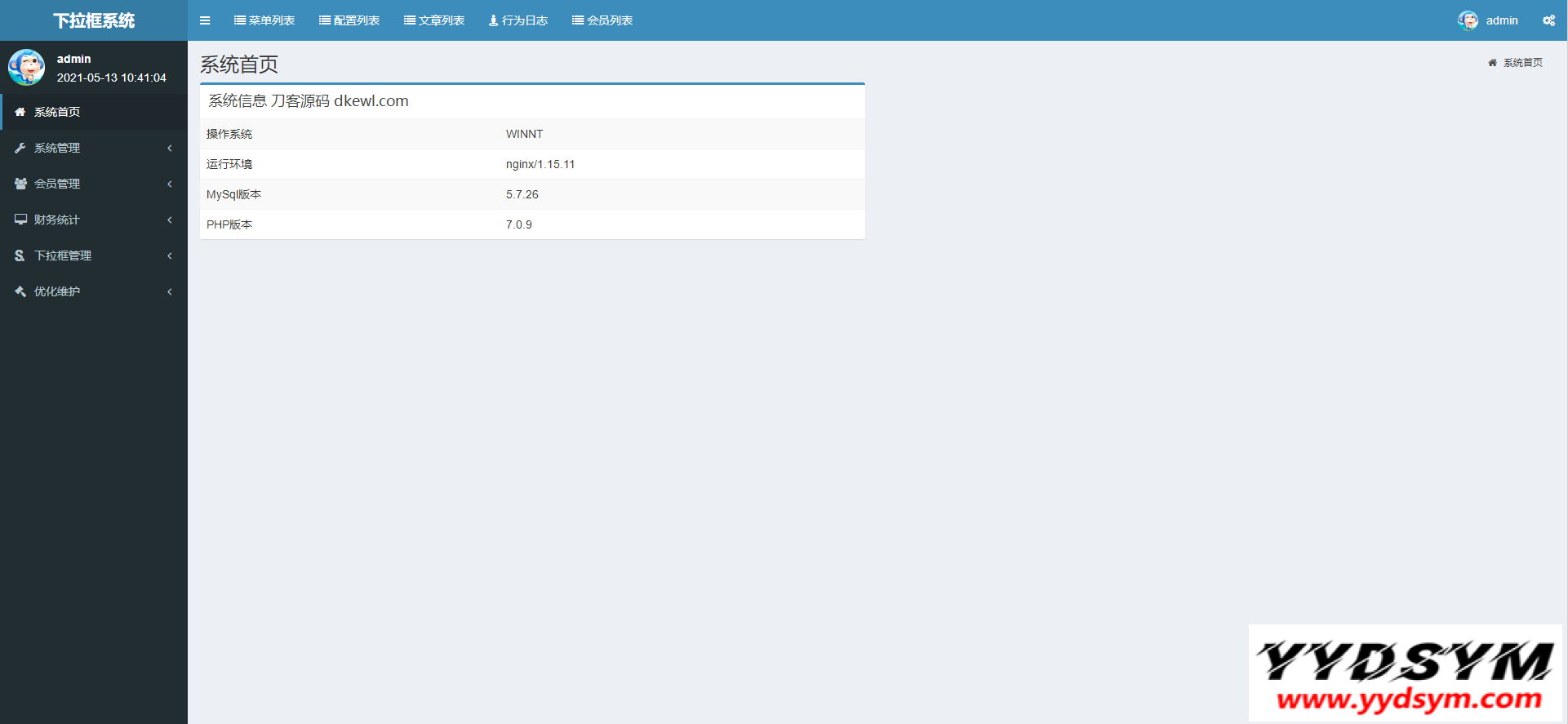Go to 文章列表 in the top bar

point(434,20)
